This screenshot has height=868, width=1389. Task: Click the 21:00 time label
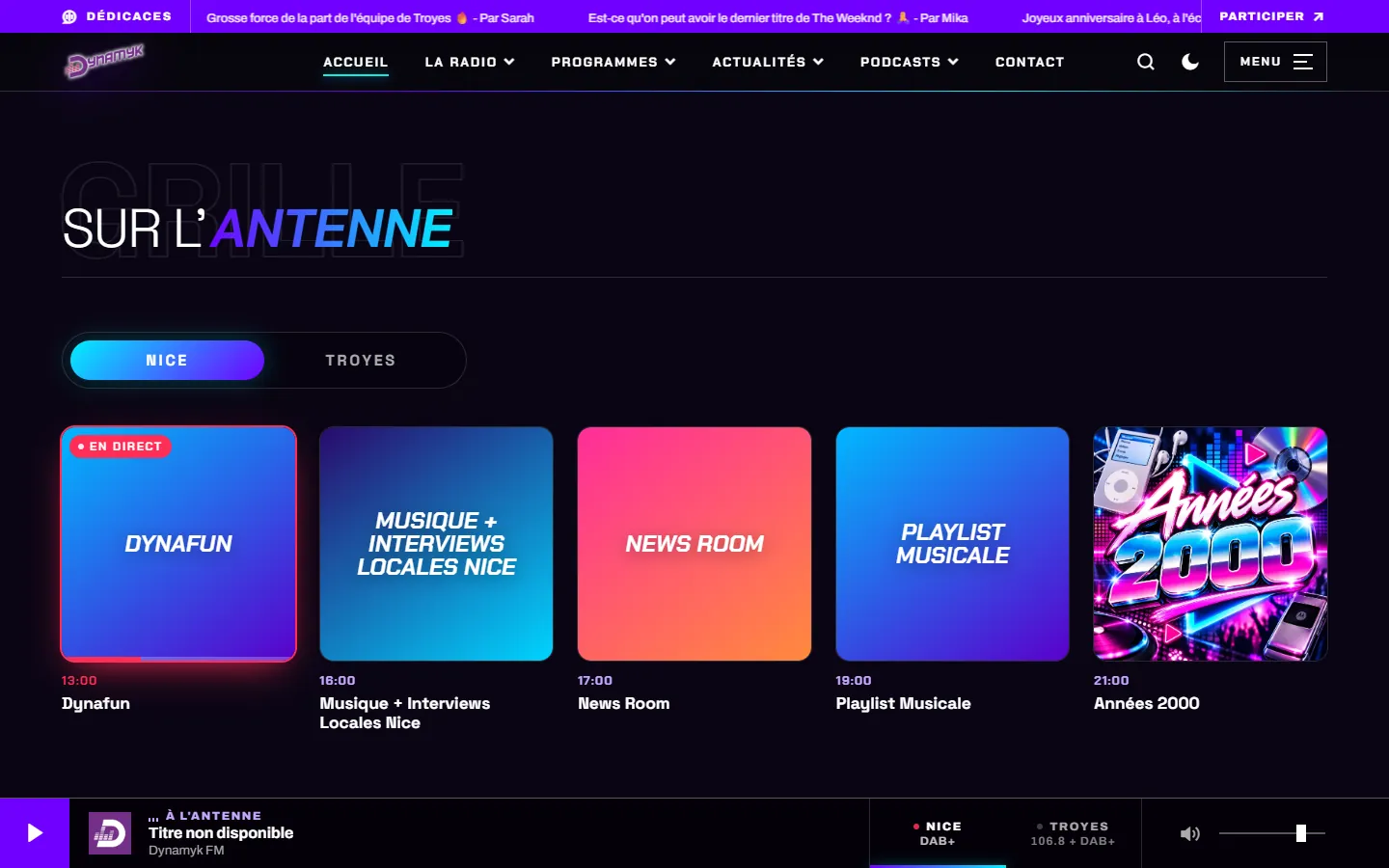point(1111,681)
